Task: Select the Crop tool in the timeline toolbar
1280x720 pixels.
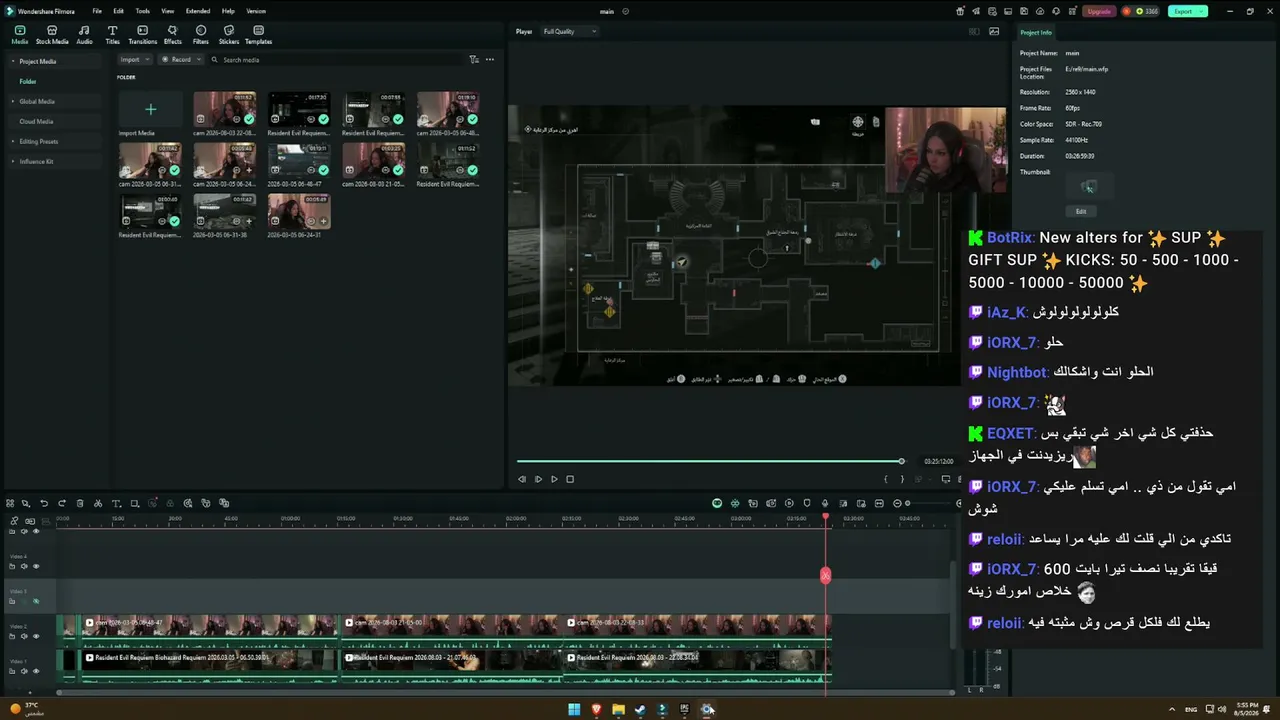Action: pyautogui.click(x=134, y=503)
